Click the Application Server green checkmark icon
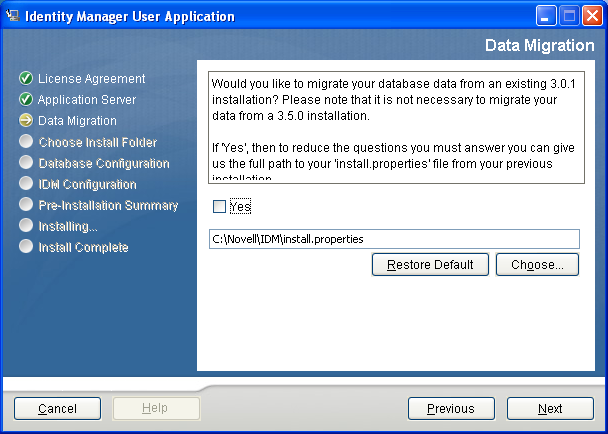The width and height of the screenshot is (608, 434). click(26, 100)
